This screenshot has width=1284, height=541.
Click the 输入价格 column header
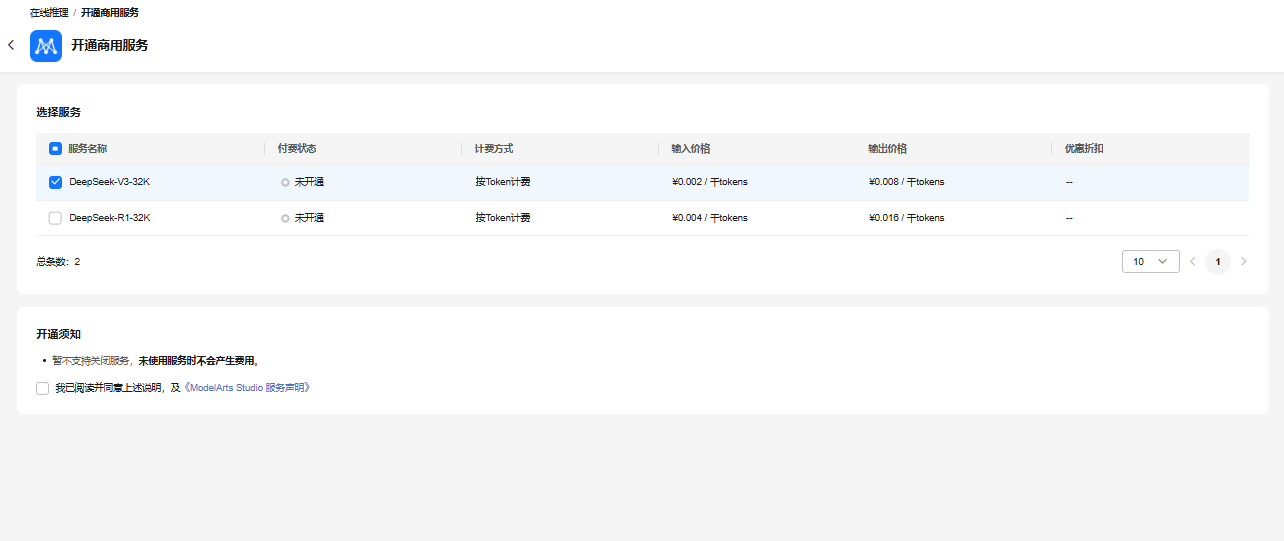click(x=691, y=148)
